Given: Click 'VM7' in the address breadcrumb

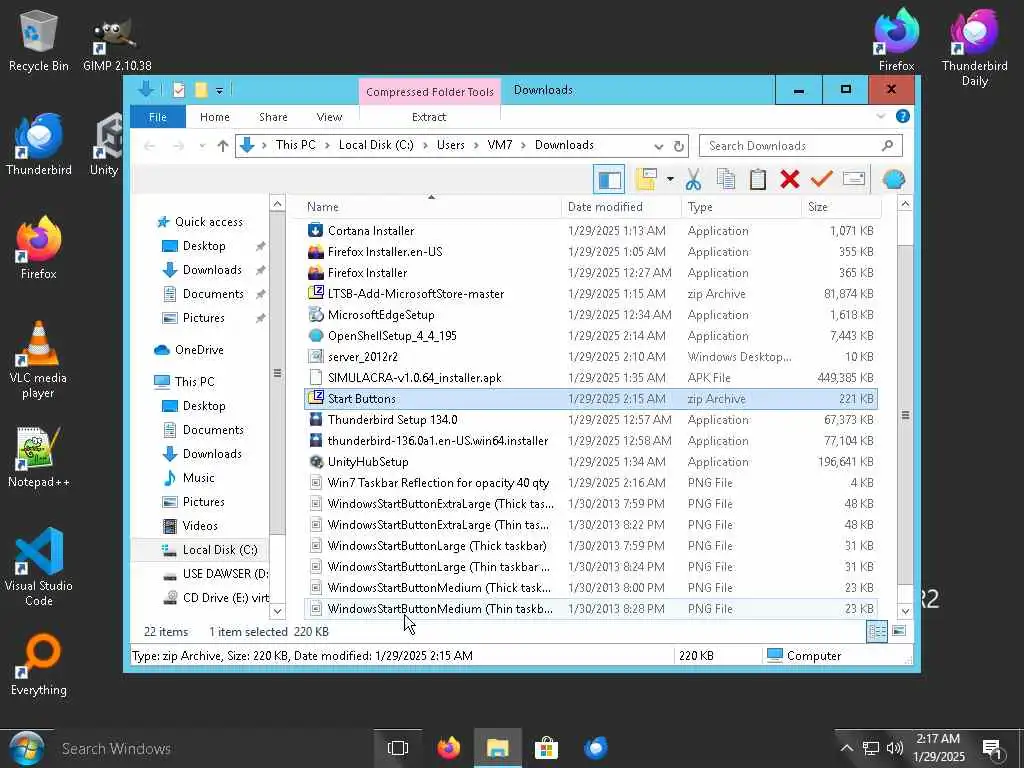Looking at the screenshot, I should tap(500, 145).
